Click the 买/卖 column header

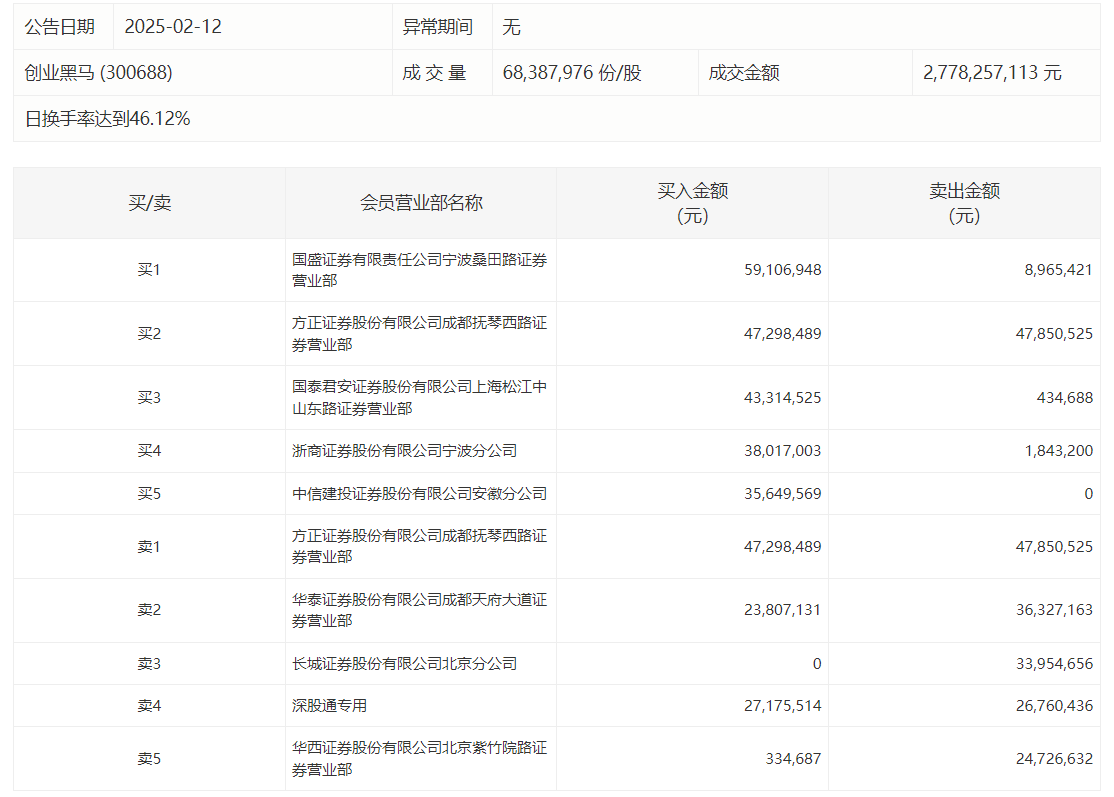pyautogui.click(x=149, y=203)
